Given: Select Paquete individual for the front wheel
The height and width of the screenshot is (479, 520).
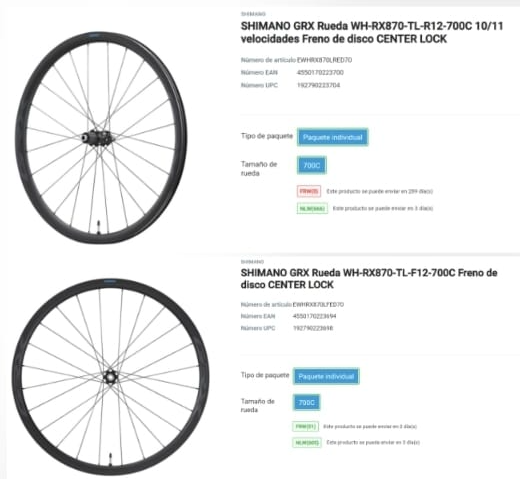Looking at the screenshot, I should (x=326, y=376).
